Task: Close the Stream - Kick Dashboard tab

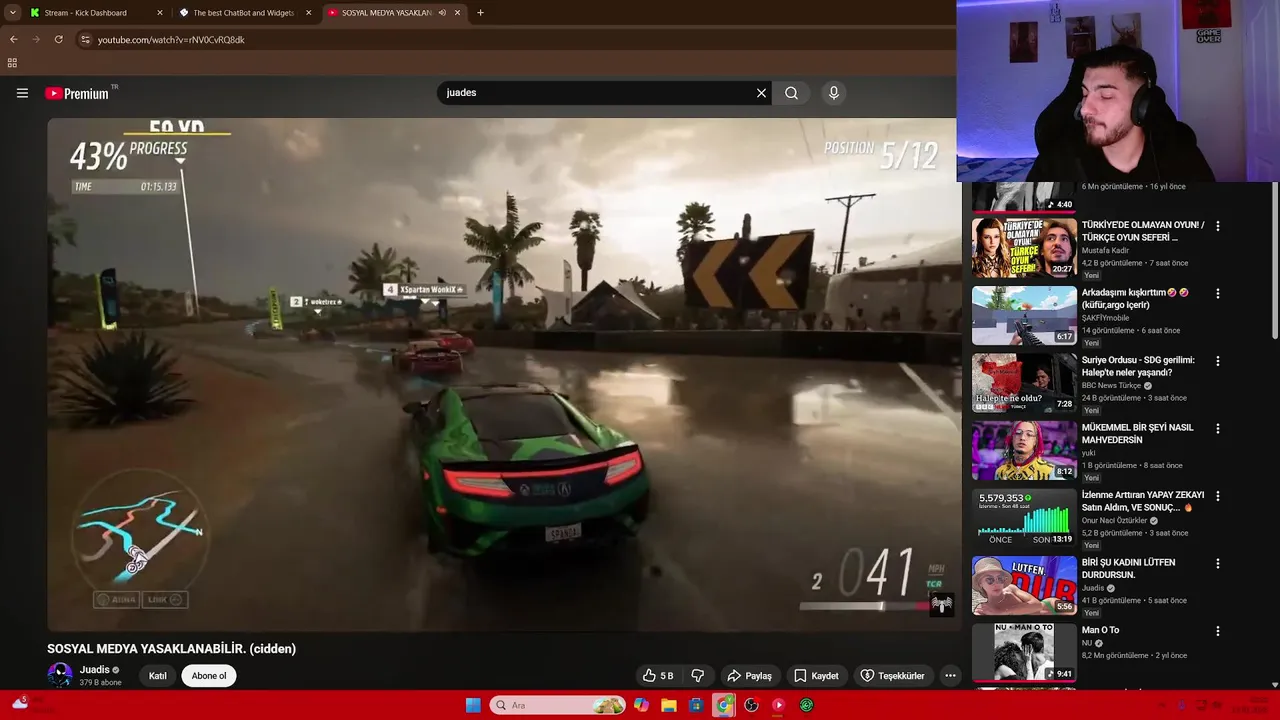Action: (160, 13)
